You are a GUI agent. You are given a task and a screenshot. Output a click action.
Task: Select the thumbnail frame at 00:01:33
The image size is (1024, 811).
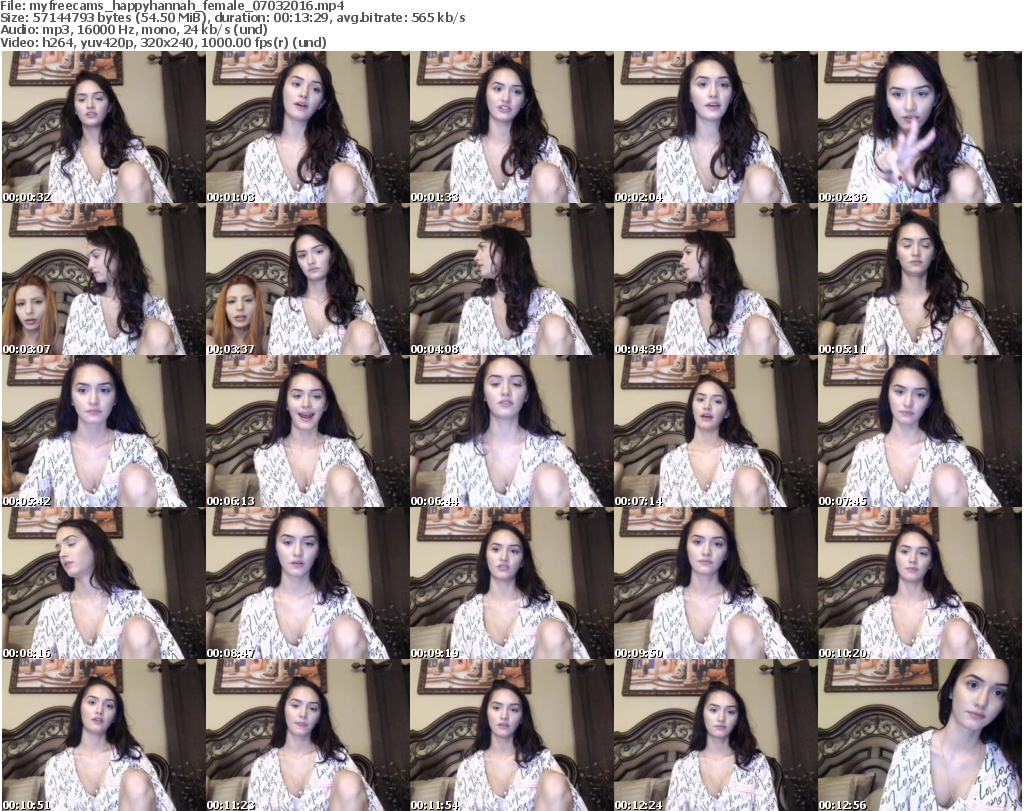(511, 127)
